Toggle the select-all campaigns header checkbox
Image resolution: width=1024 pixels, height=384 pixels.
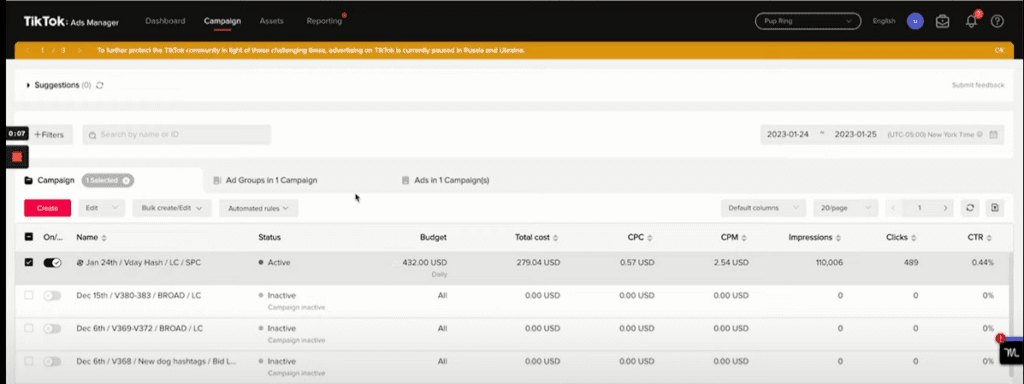[x=28, y=237]
